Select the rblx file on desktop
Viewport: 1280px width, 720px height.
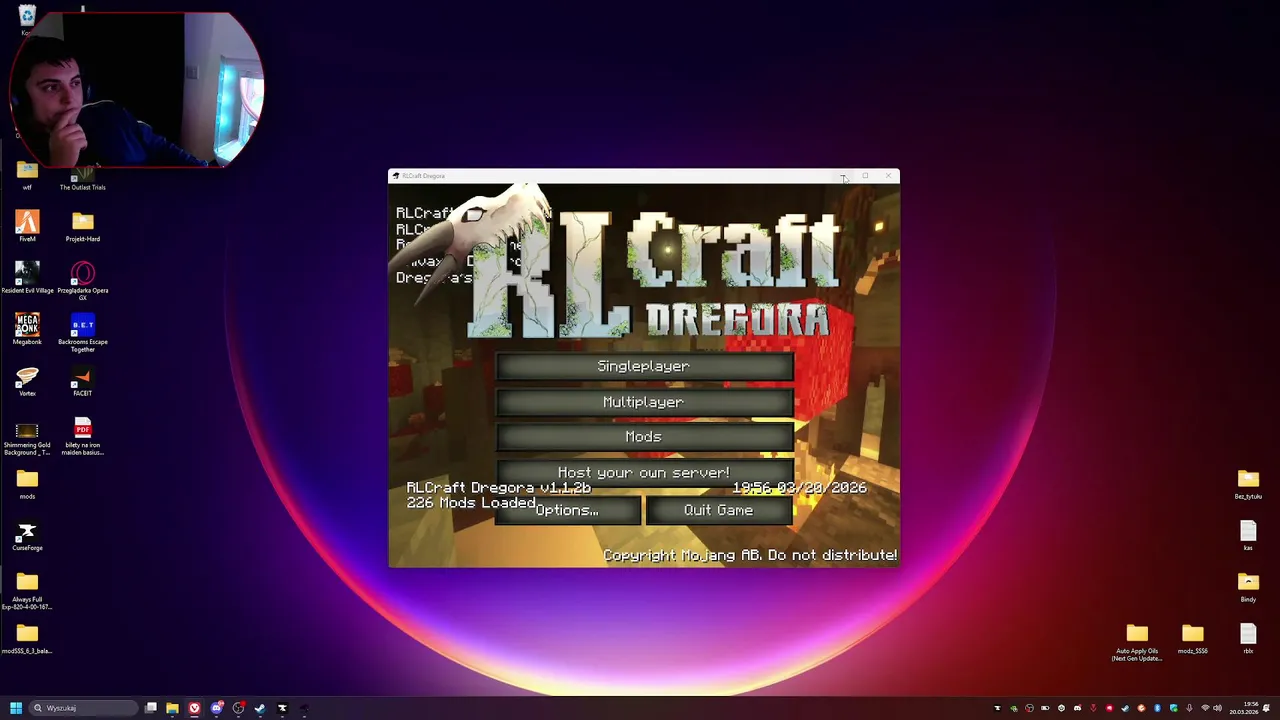pos(1248,638)
